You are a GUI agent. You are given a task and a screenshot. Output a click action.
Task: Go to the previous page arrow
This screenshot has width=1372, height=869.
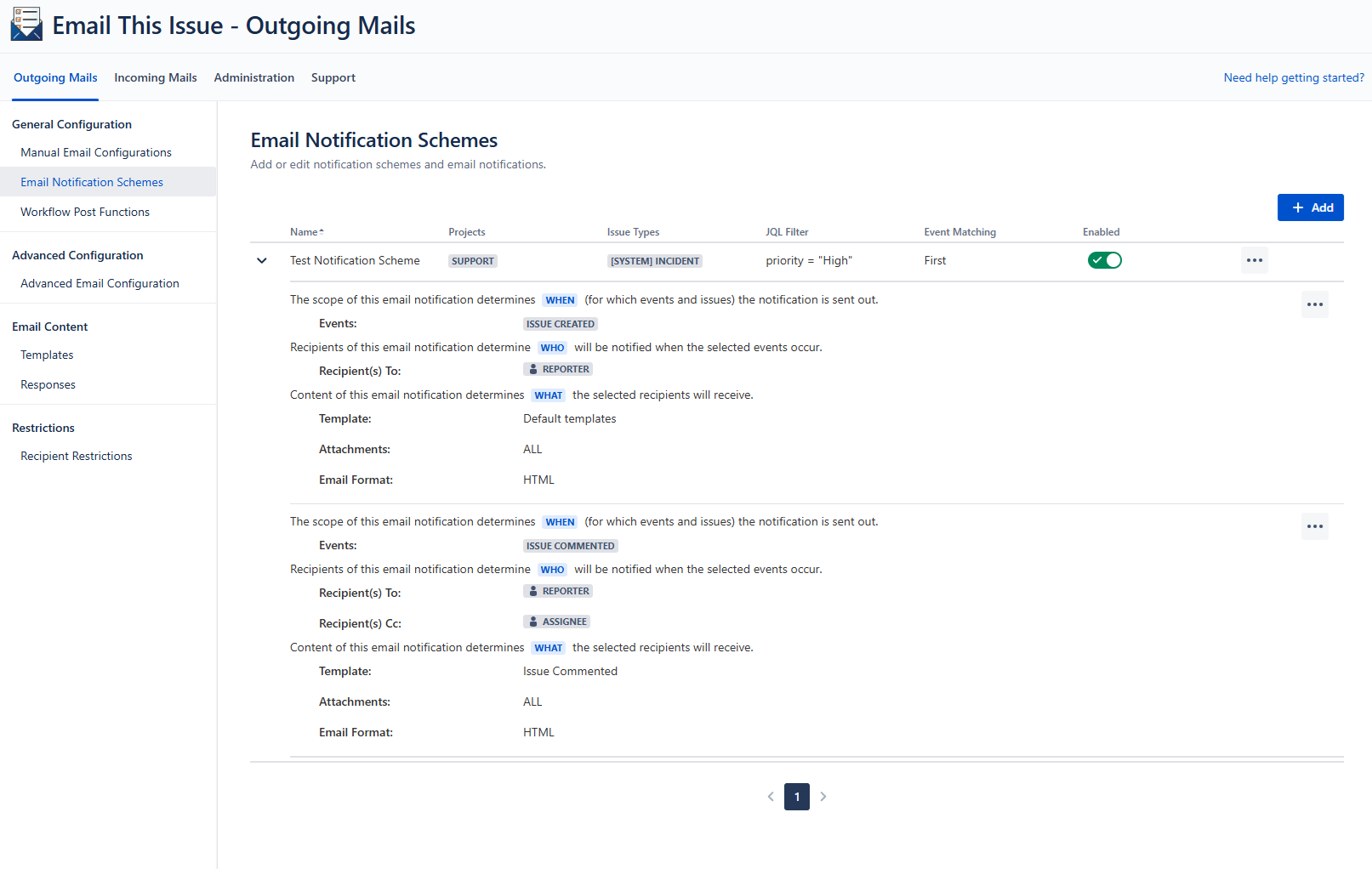[771, 797]
